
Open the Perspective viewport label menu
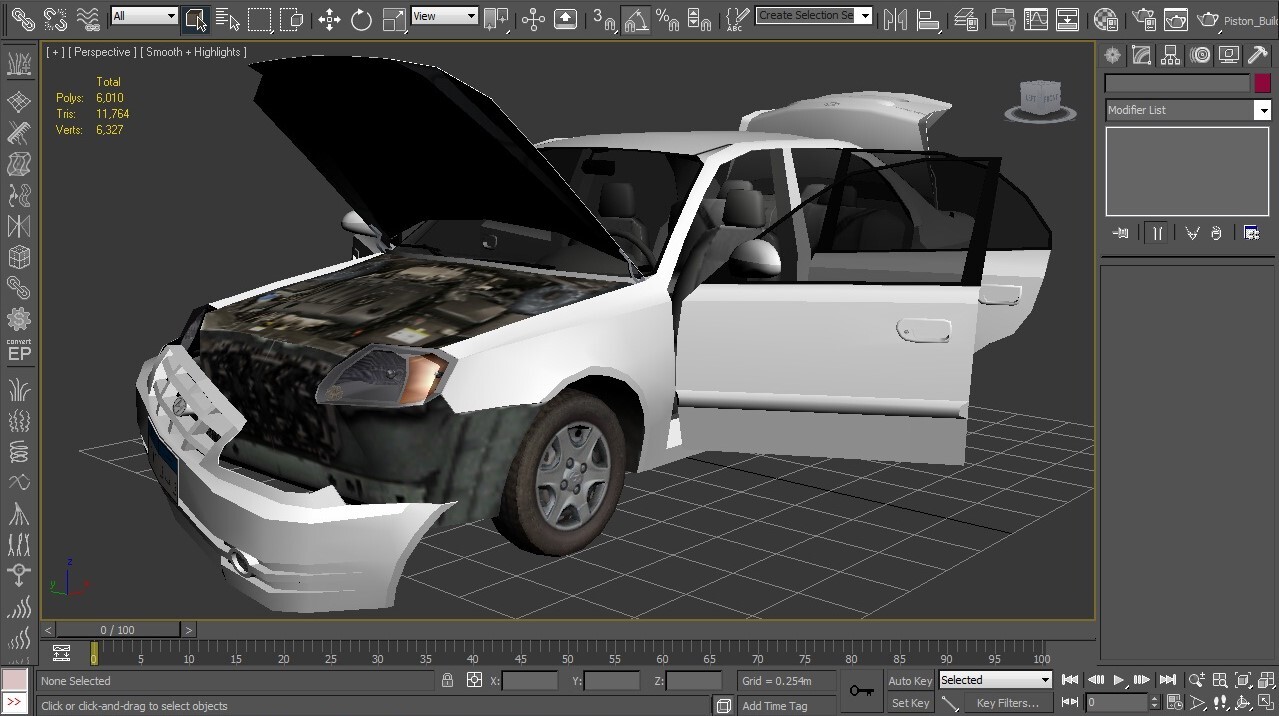[x=100, y=51]
